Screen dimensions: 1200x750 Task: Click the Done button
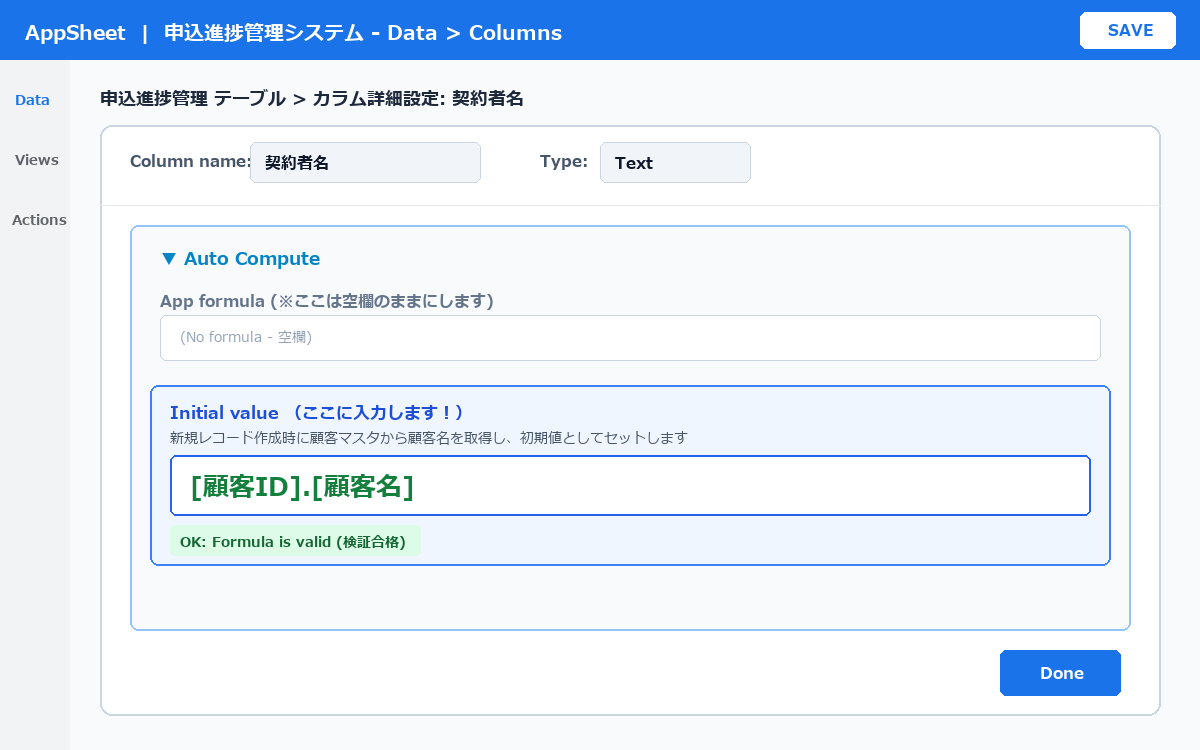click(x=1060, y=673)
